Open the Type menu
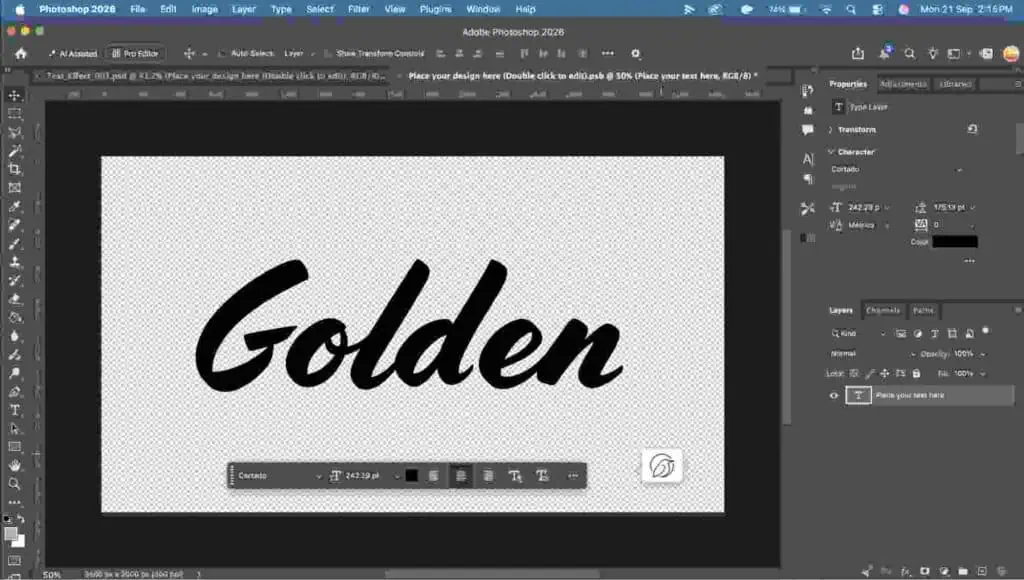 click(x=281, y=9)
